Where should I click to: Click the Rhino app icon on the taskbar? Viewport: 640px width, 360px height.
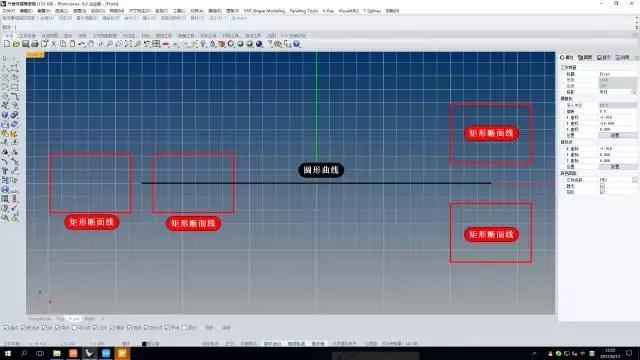[x=89, y=353]
